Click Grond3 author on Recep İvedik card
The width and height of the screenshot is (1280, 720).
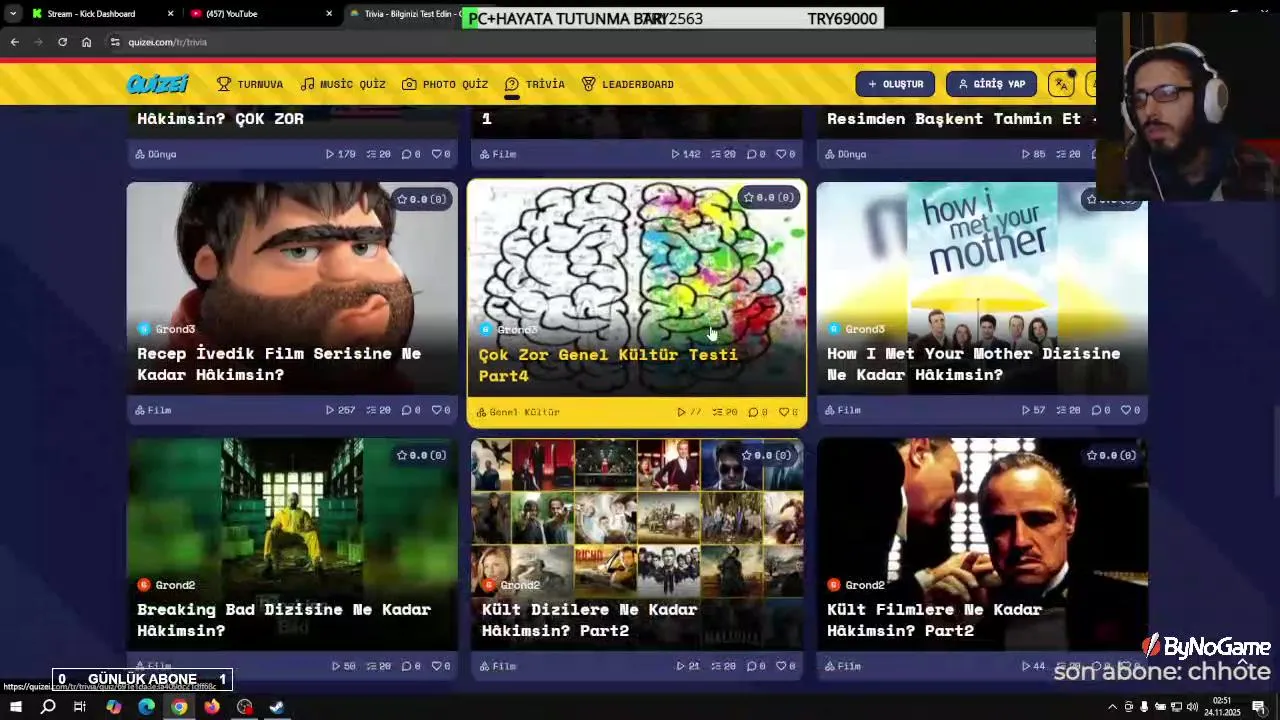[166, 329]
